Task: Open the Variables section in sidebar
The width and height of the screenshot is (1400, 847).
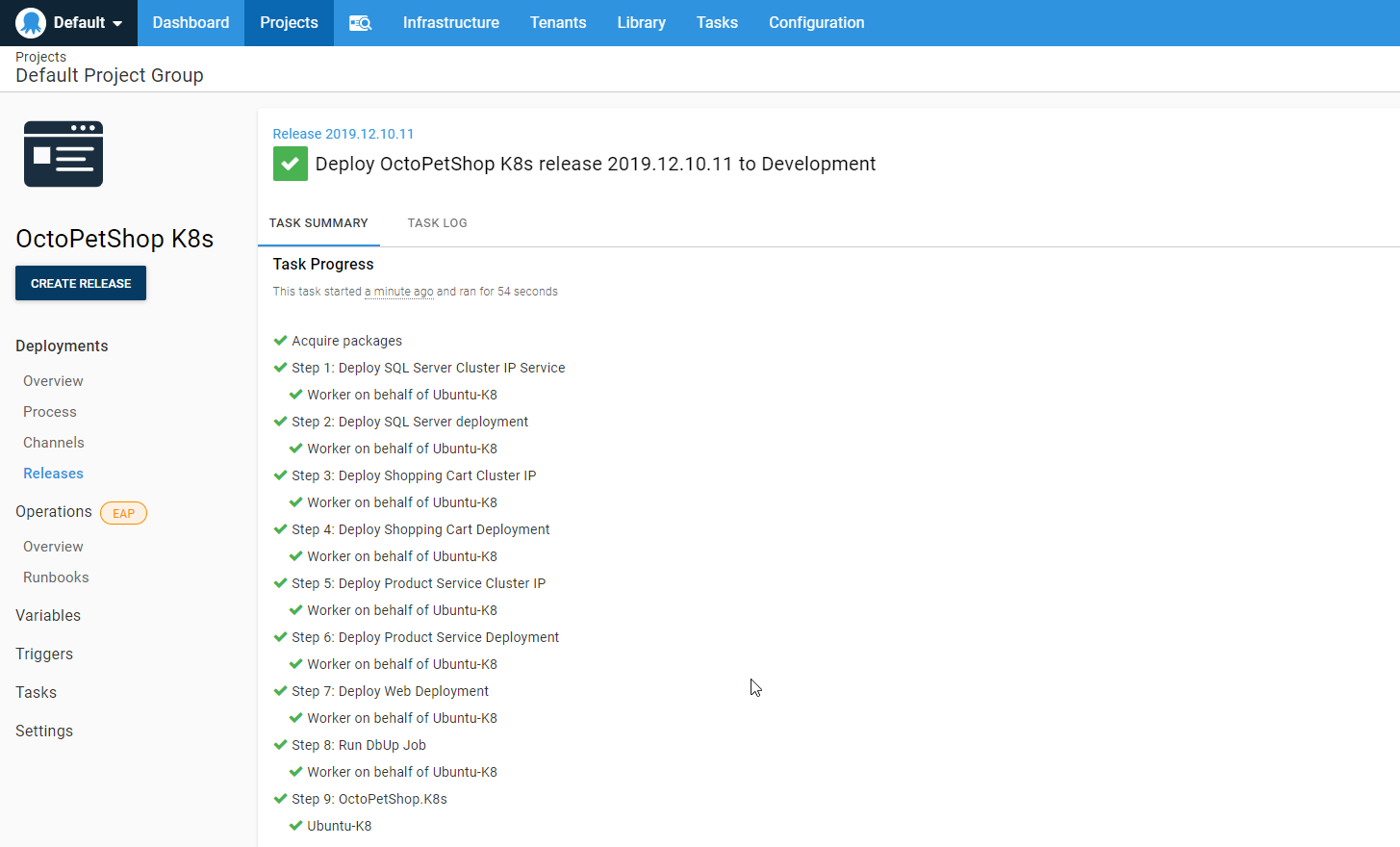Action: tap(48, 616)
